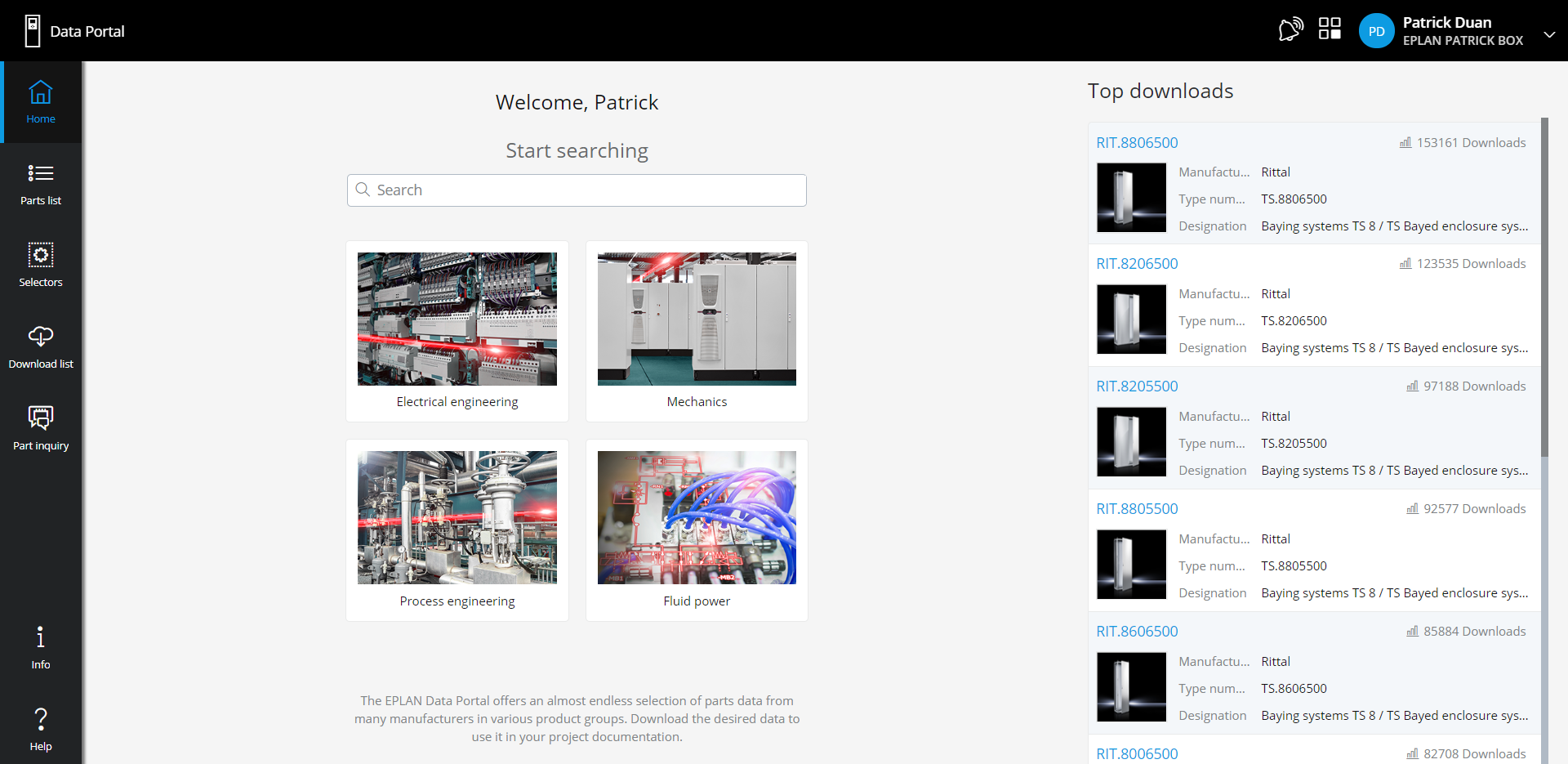This screenshot has height=764, width=1568.
Task: Click the Mechanics label
Action: 697,402
